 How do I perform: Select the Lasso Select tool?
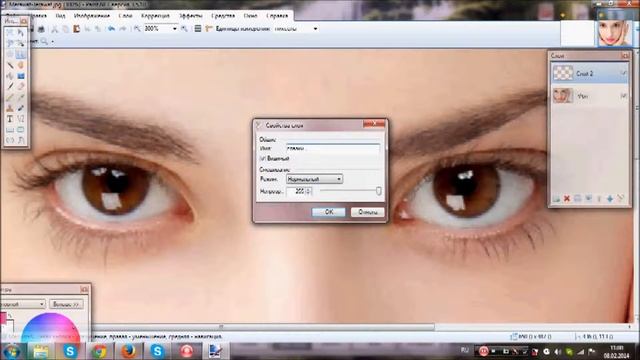[10, 43]
